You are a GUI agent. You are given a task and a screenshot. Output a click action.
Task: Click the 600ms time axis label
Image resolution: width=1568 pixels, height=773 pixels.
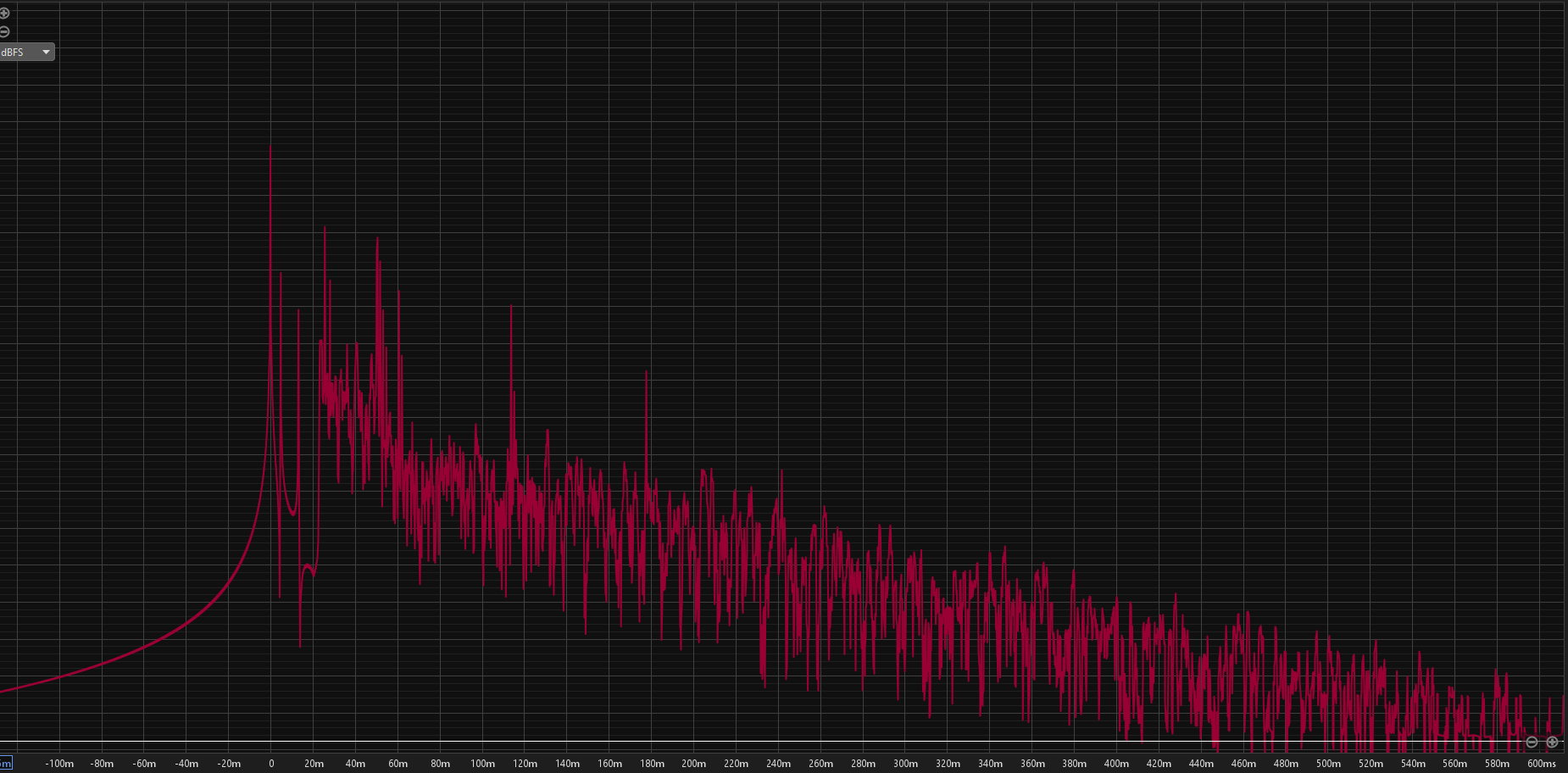coord(1543,764)
